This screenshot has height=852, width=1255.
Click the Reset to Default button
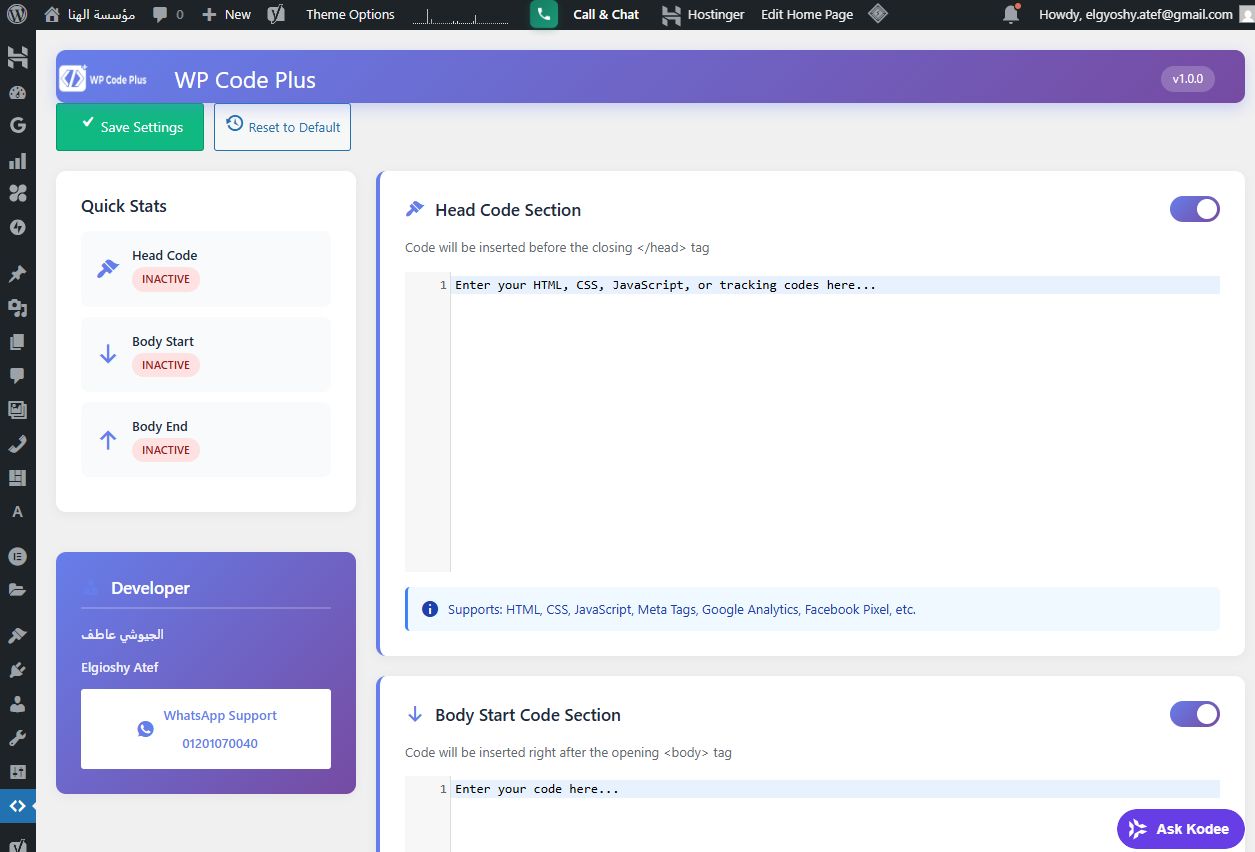click(x=282, y=127)
